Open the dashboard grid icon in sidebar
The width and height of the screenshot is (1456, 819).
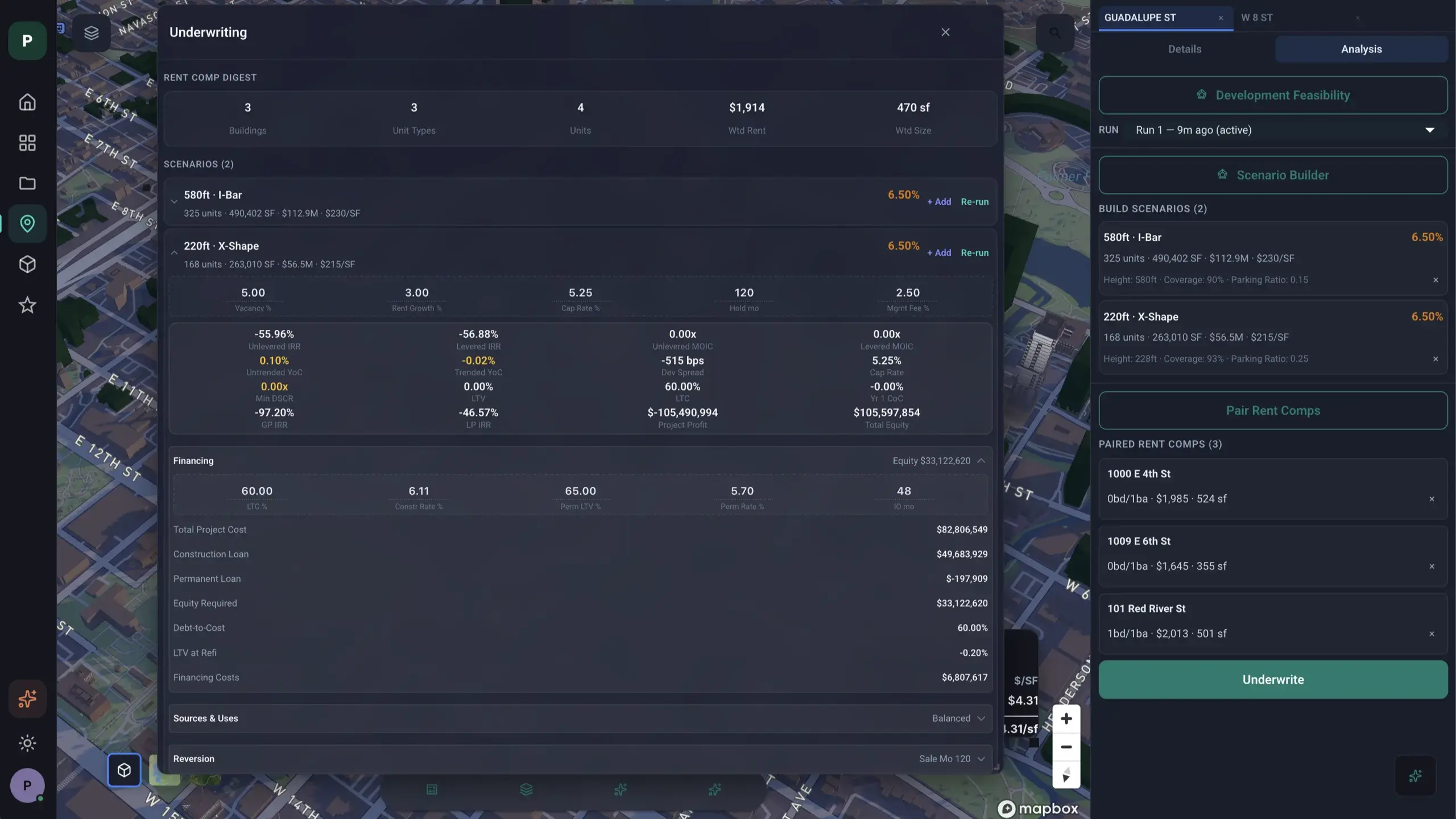click(x=27, y=143)
